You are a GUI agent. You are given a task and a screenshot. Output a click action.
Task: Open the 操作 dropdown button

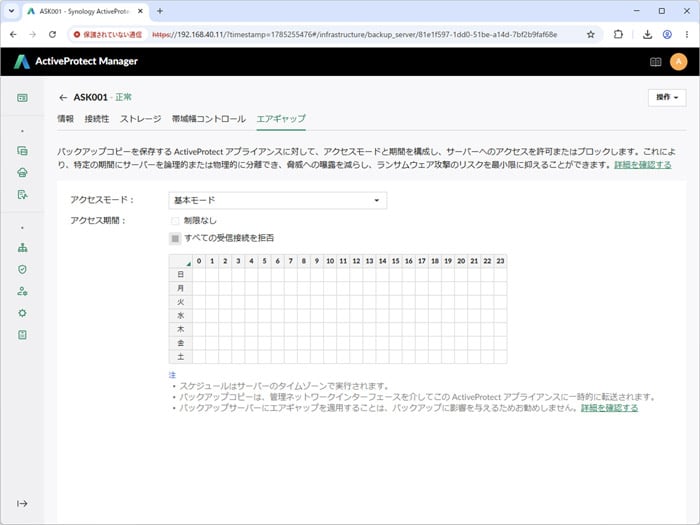(667, 97)
